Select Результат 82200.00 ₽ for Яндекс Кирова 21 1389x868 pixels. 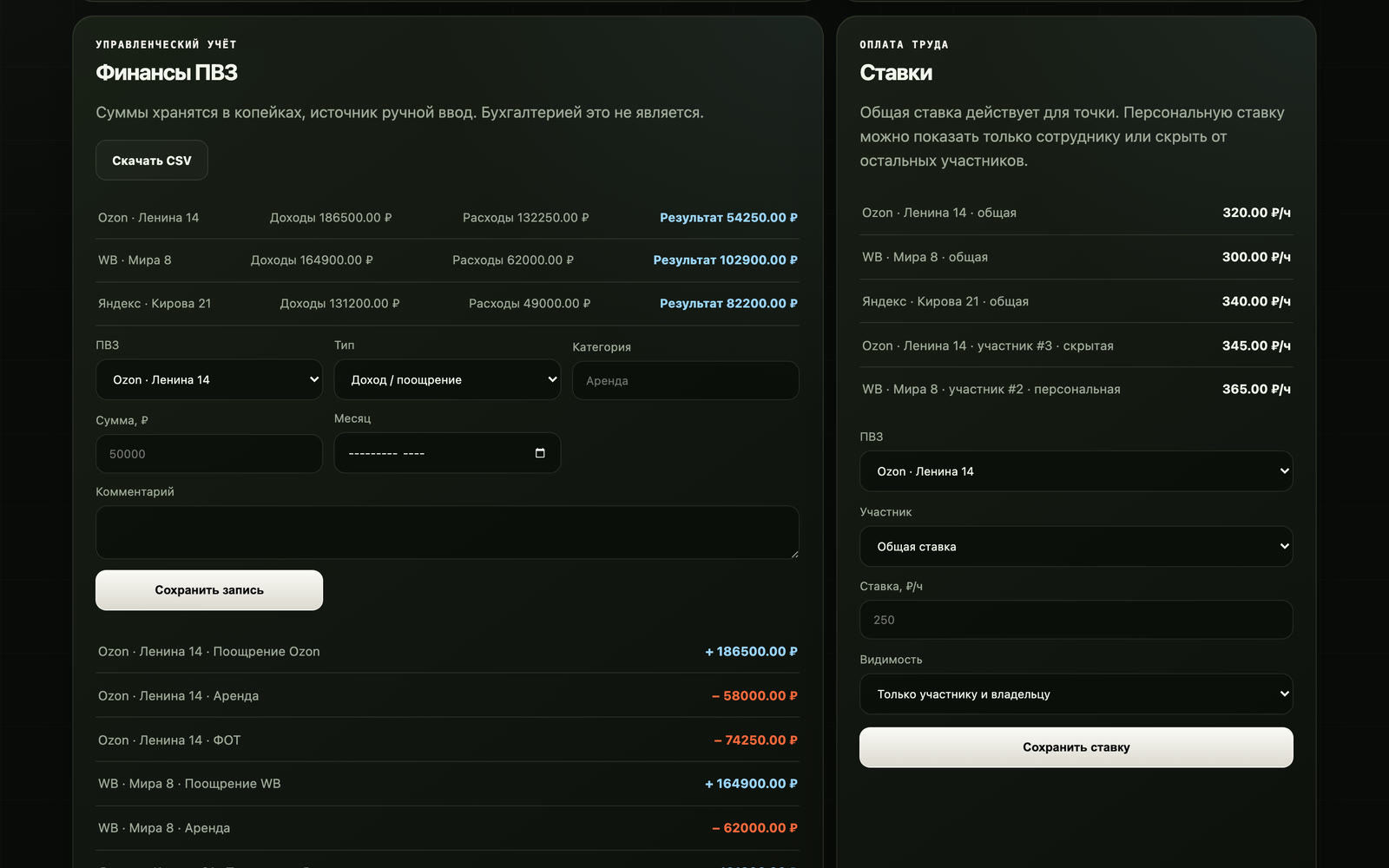click(x=728, y=304)
